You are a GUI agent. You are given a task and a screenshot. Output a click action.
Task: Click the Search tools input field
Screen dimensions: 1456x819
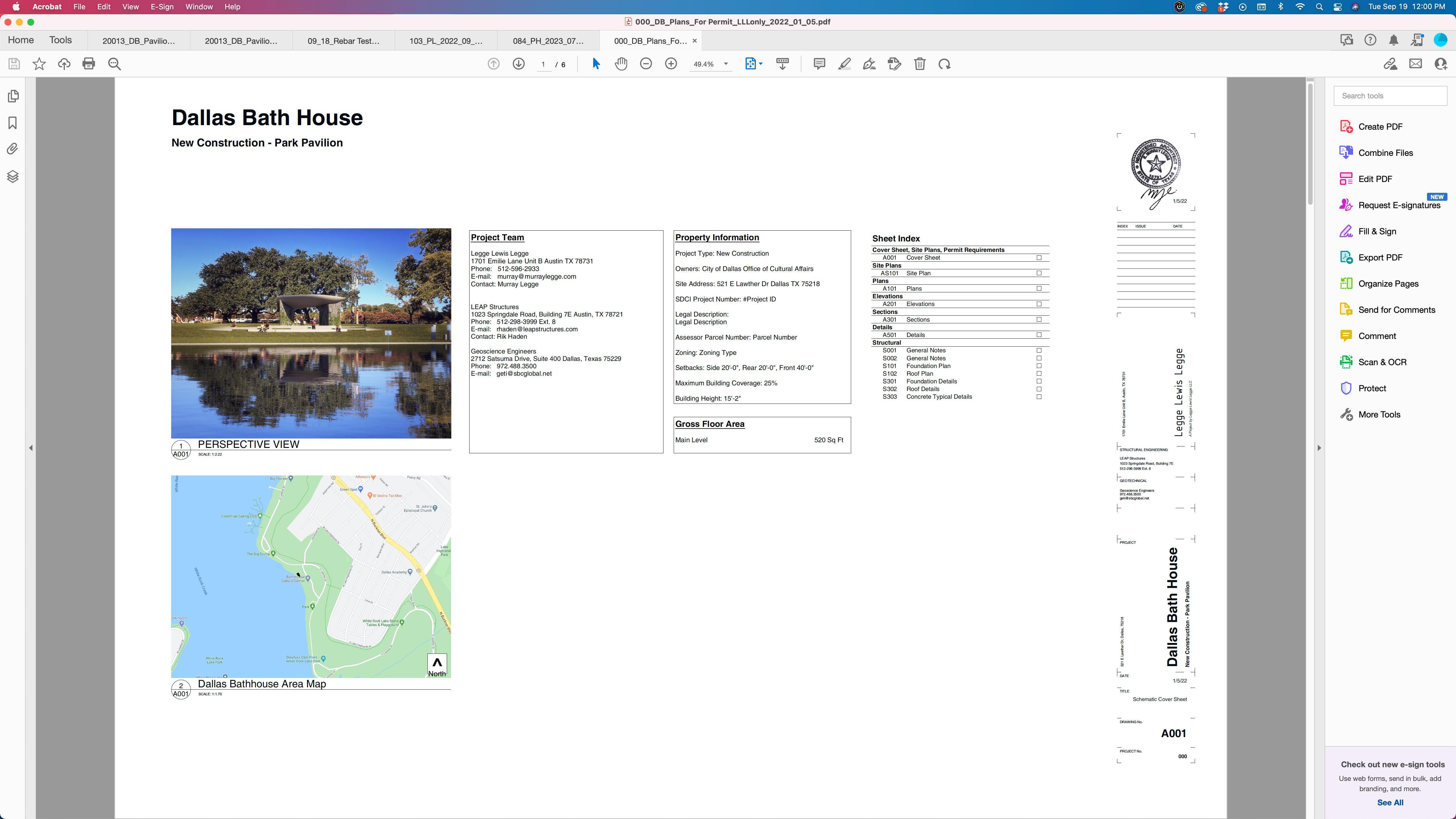pos(1390,96)
